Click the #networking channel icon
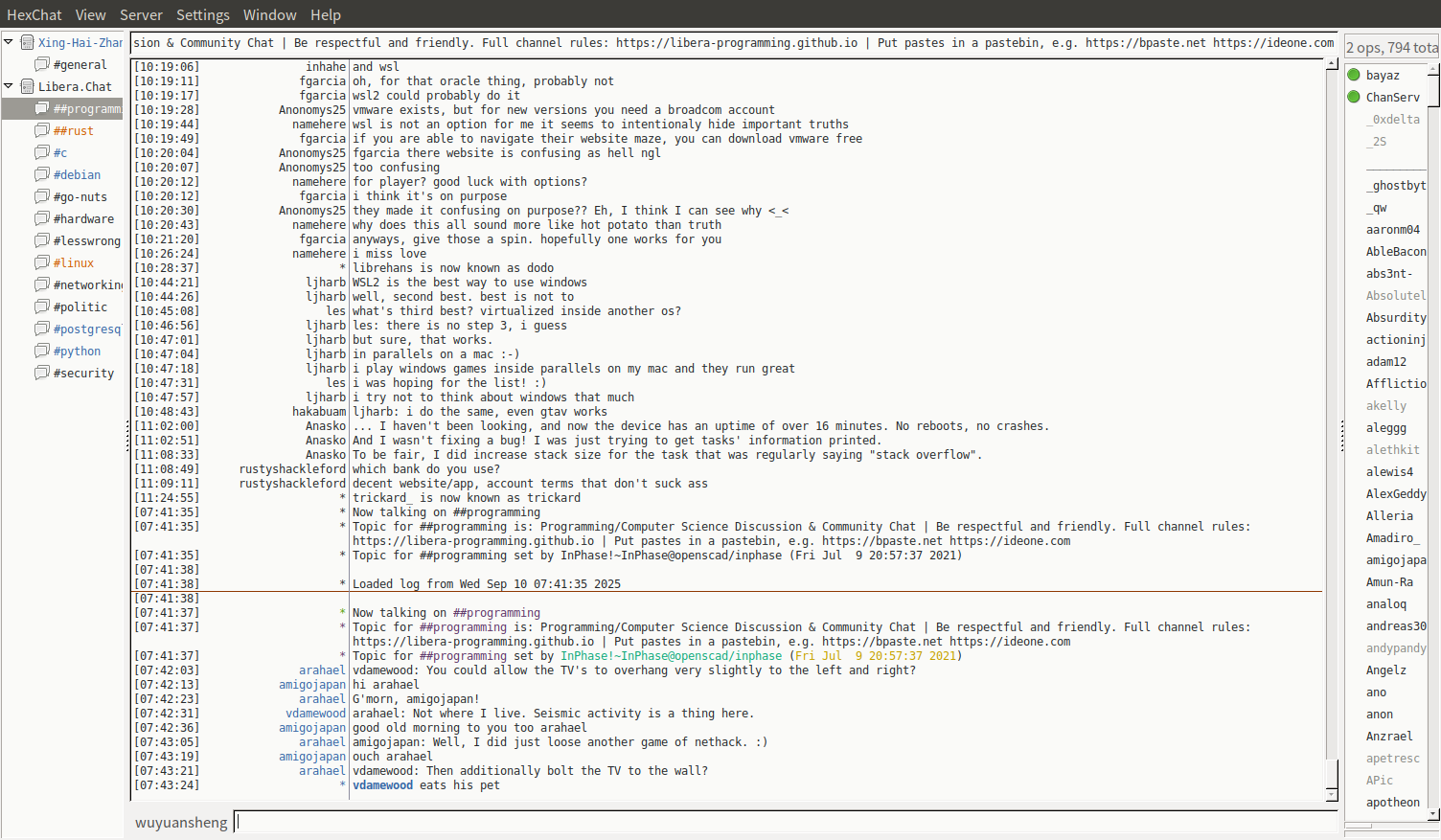Viewport: 1441px width, 840px height. coord(42,284)
